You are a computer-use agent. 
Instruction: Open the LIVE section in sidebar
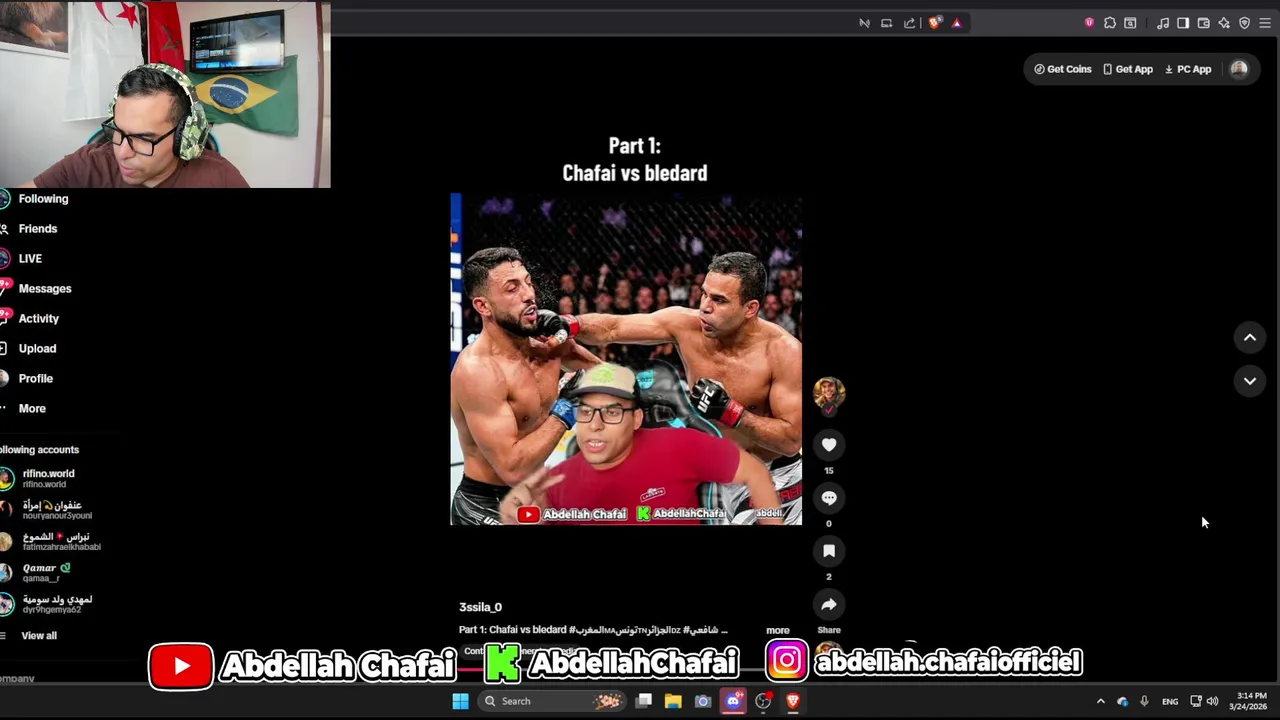coord(22,259)
